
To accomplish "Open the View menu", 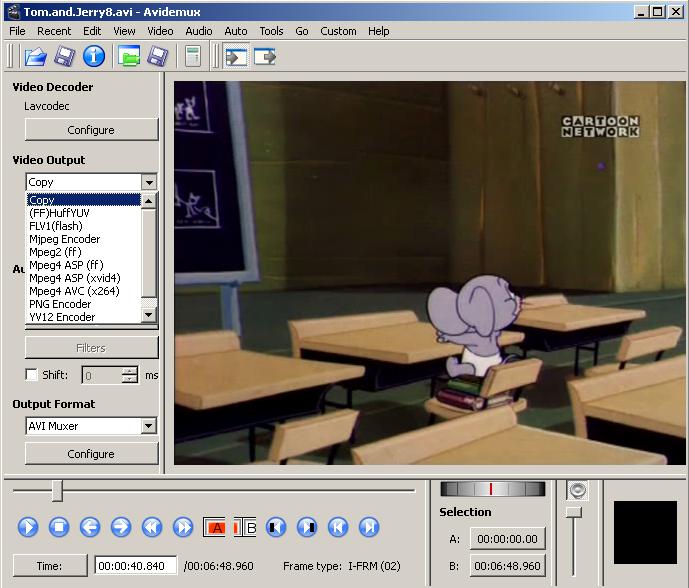I will click(124, 31).
